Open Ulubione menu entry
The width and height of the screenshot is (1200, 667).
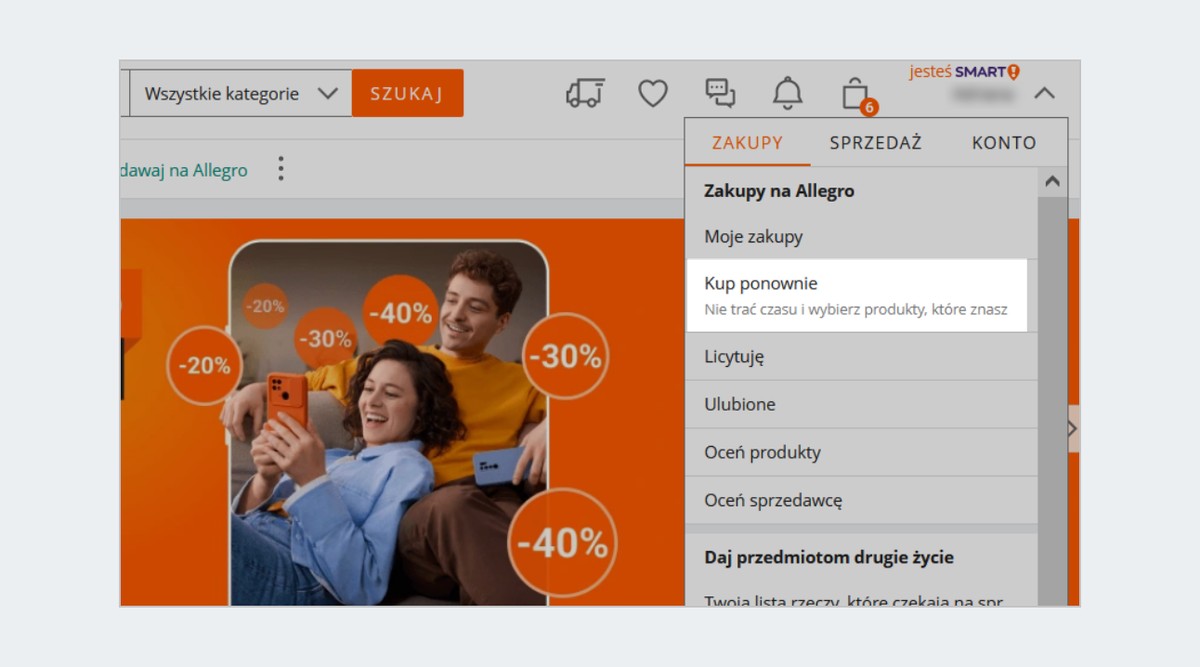click(x=861, y=404)
